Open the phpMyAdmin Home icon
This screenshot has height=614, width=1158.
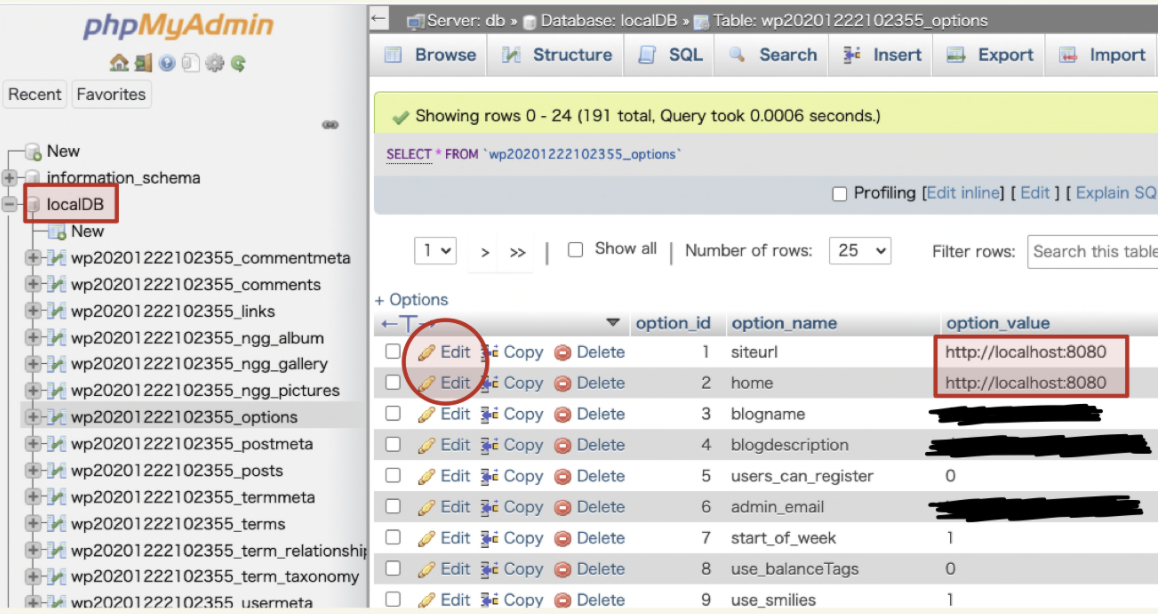118,64
